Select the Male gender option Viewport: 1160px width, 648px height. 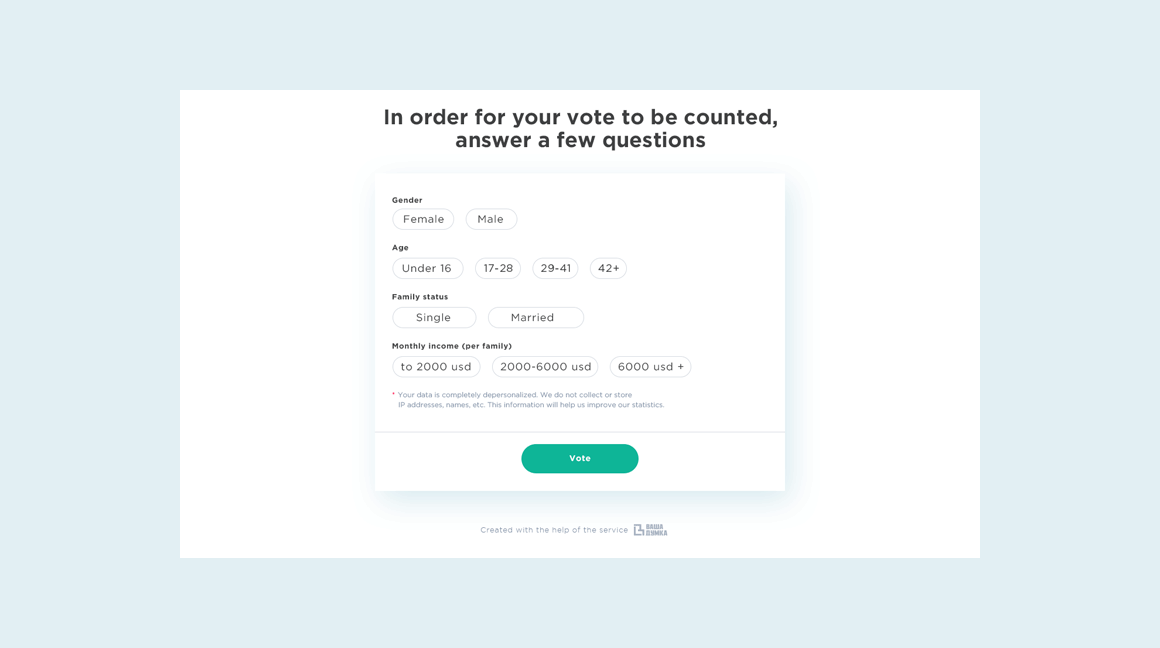point(491,219)
